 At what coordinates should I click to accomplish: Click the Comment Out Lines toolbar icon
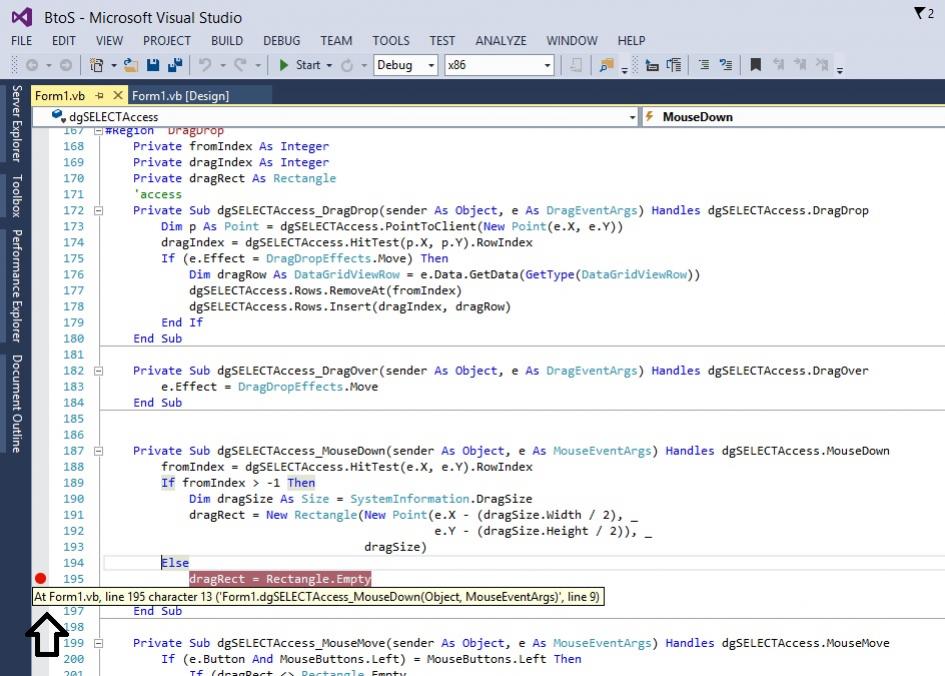pos(703,65)
